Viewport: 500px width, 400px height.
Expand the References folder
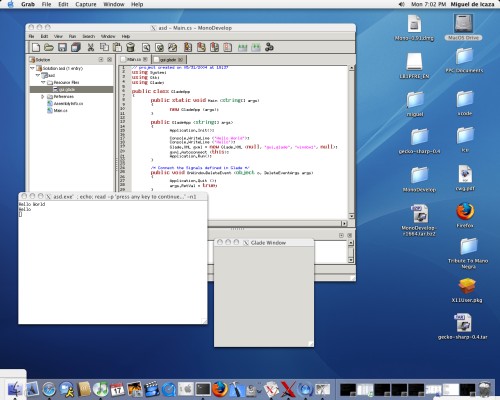coord(43,97)
